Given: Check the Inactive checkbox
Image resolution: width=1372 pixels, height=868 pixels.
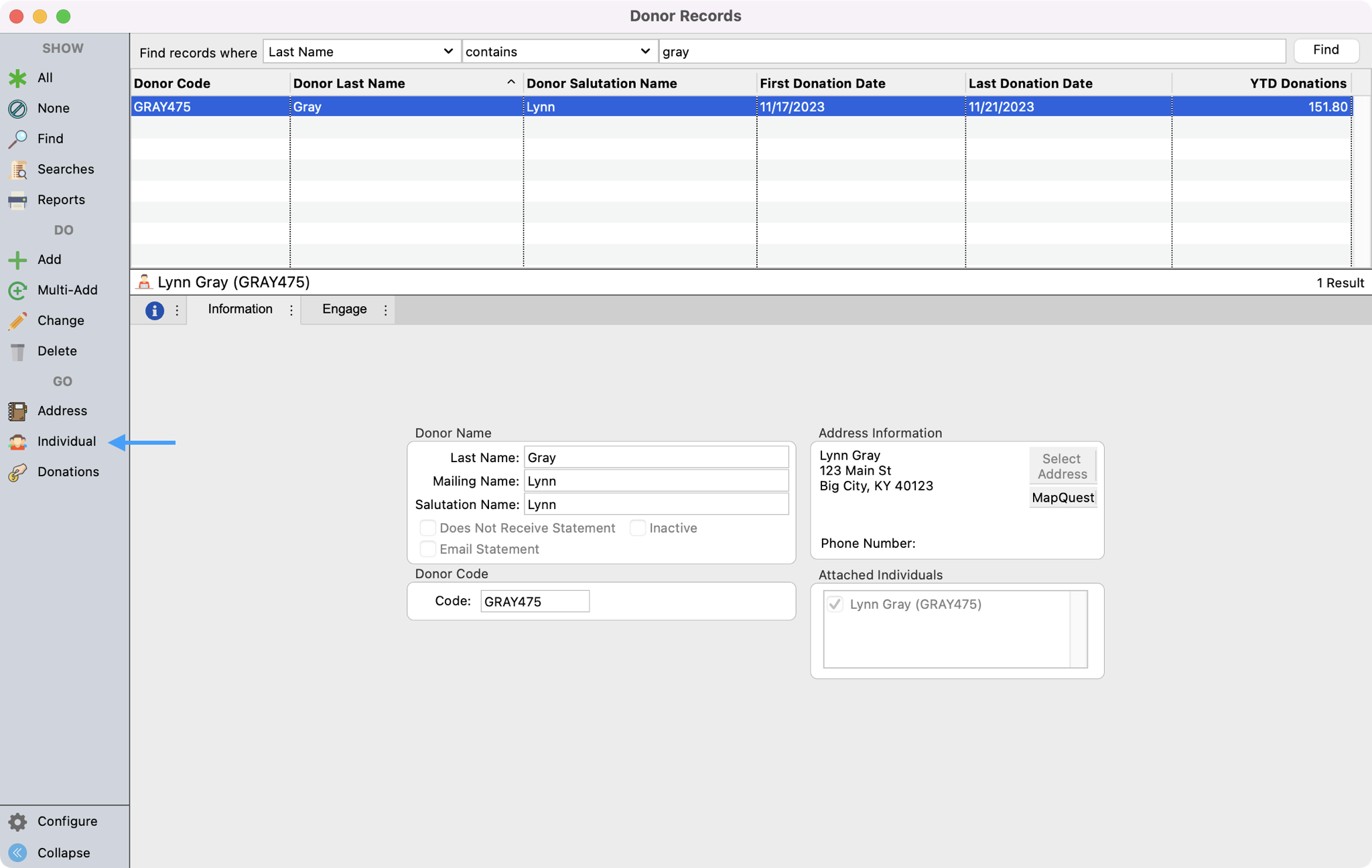Looking at the screenshot, I should point(637,528).
